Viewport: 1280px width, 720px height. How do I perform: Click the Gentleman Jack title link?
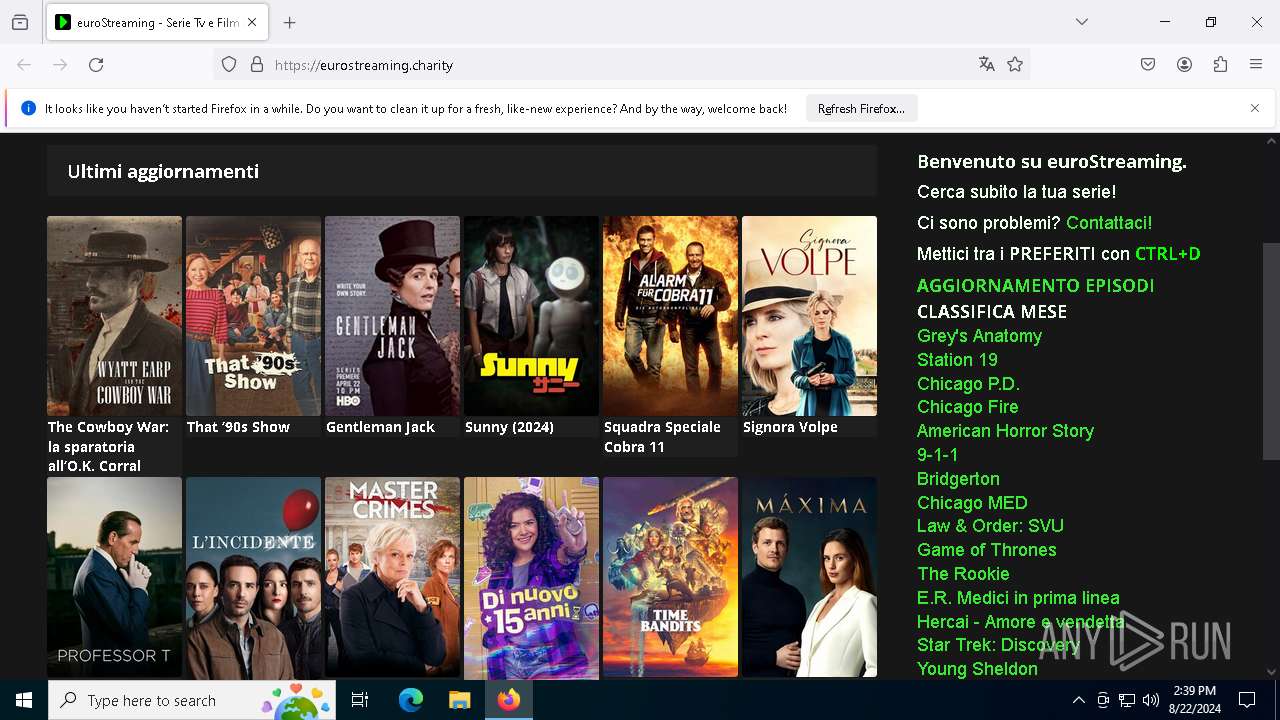pos(380,427)
